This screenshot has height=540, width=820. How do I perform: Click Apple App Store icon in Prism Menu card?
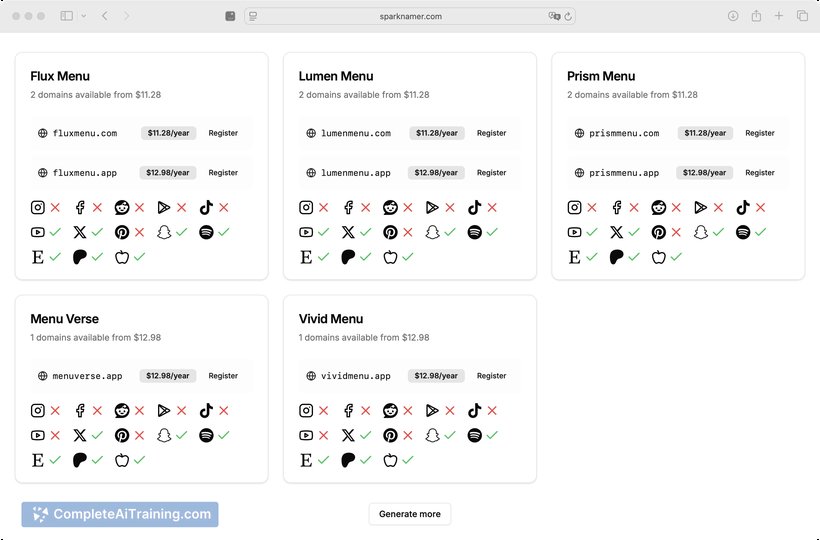pos(658,257)
